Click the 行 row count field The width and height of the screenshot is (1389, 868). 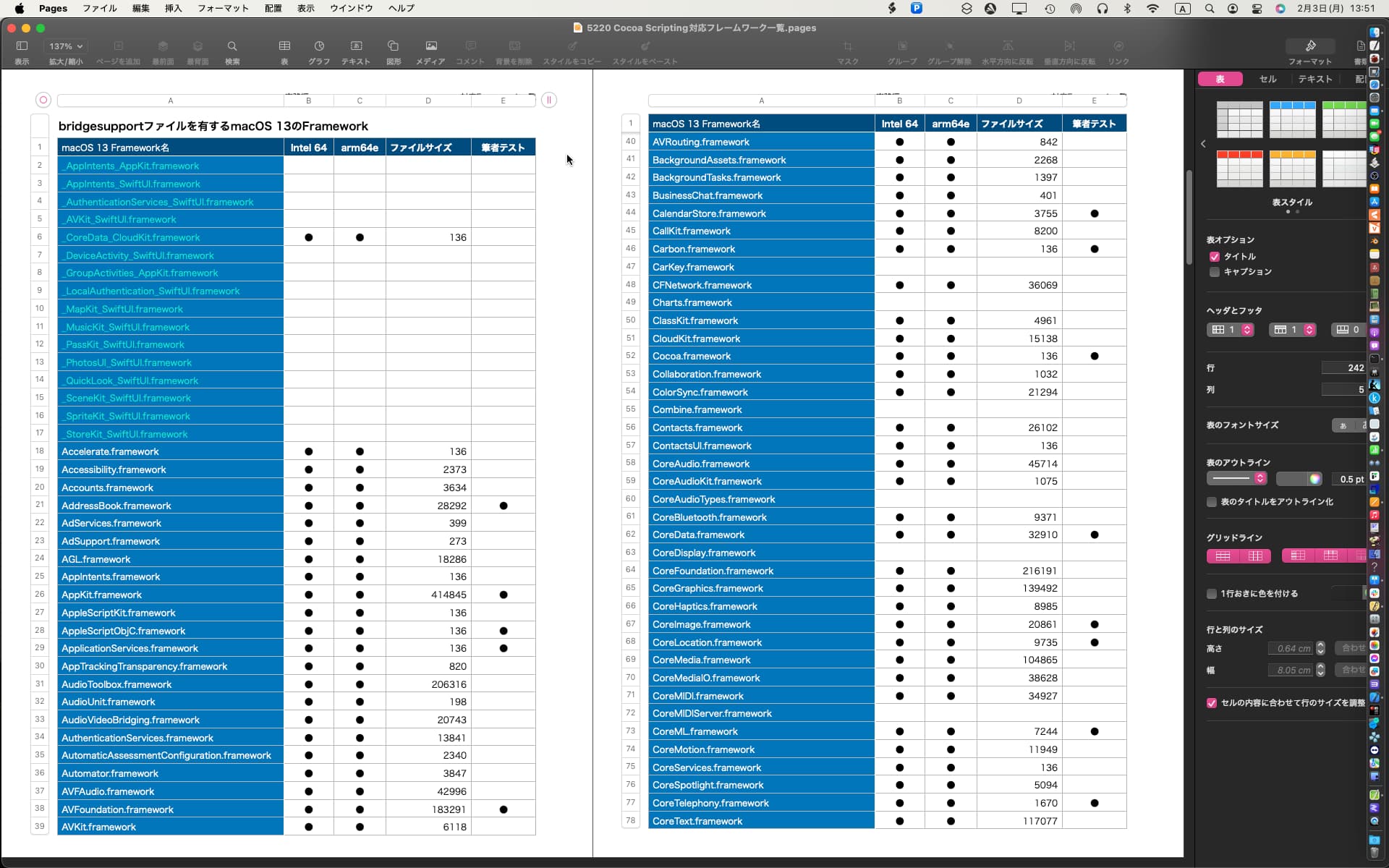(1343, 368)
